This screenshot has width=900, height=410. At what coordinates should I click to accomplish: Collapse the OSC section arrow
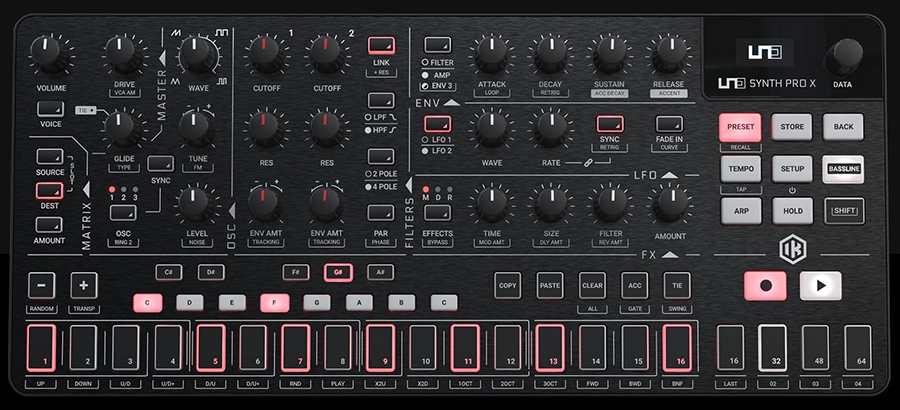coord(231,211)
